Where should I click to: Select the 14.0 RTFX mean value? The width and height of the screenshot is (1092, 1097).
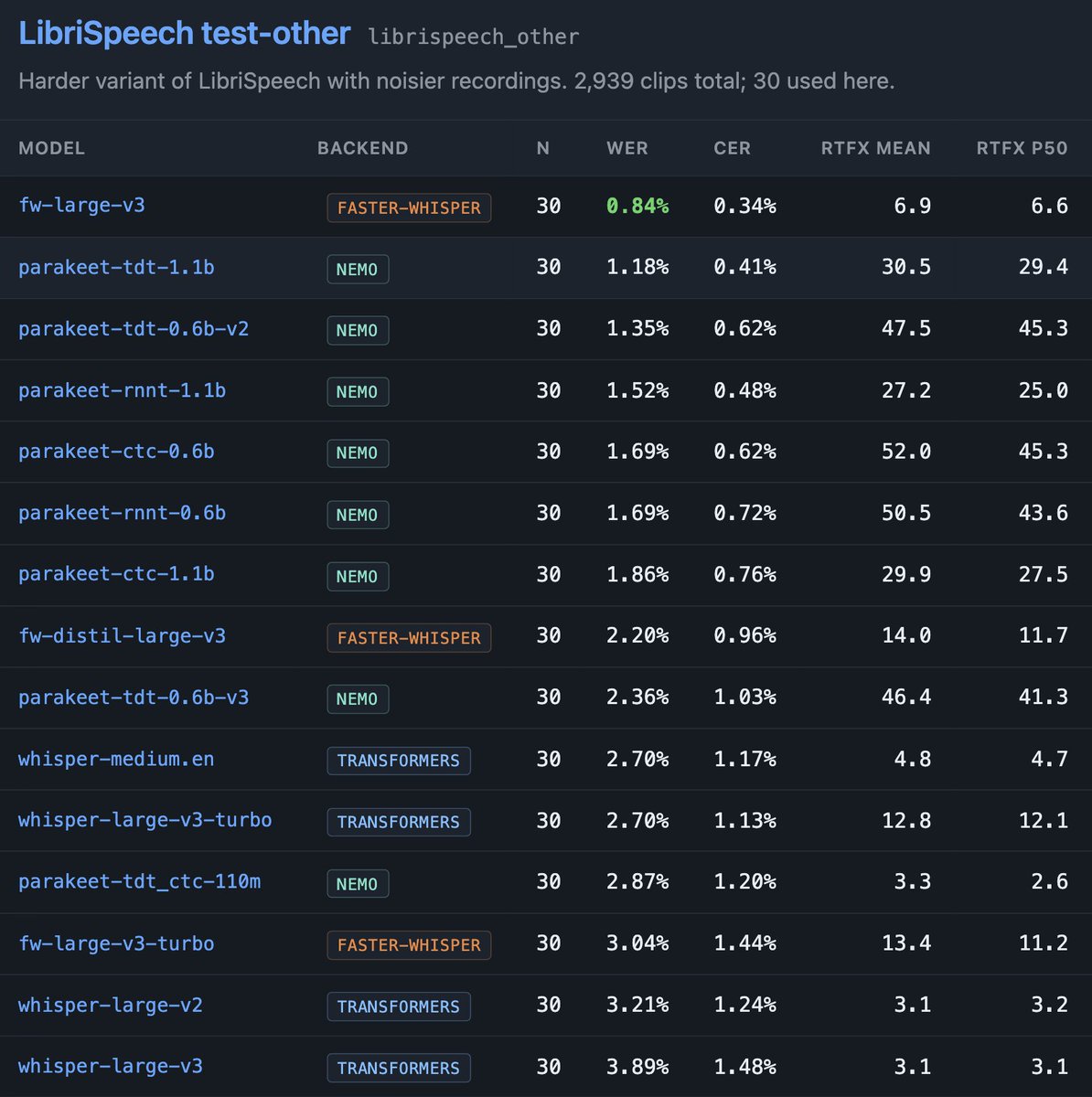(906, 636)
